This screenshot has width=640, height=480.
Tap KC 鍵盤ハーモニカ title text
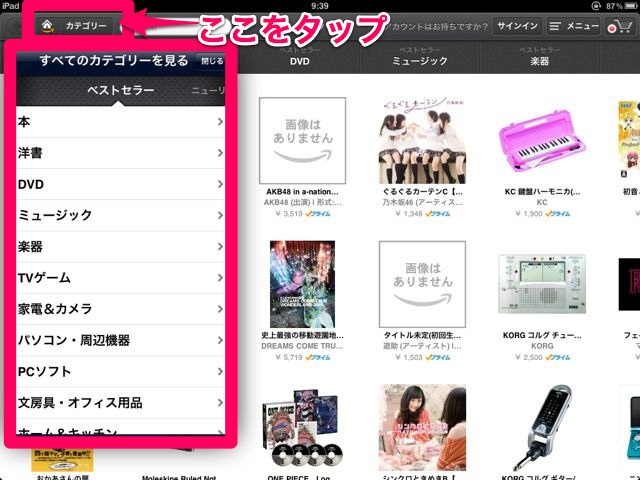[x=542, y=191]
